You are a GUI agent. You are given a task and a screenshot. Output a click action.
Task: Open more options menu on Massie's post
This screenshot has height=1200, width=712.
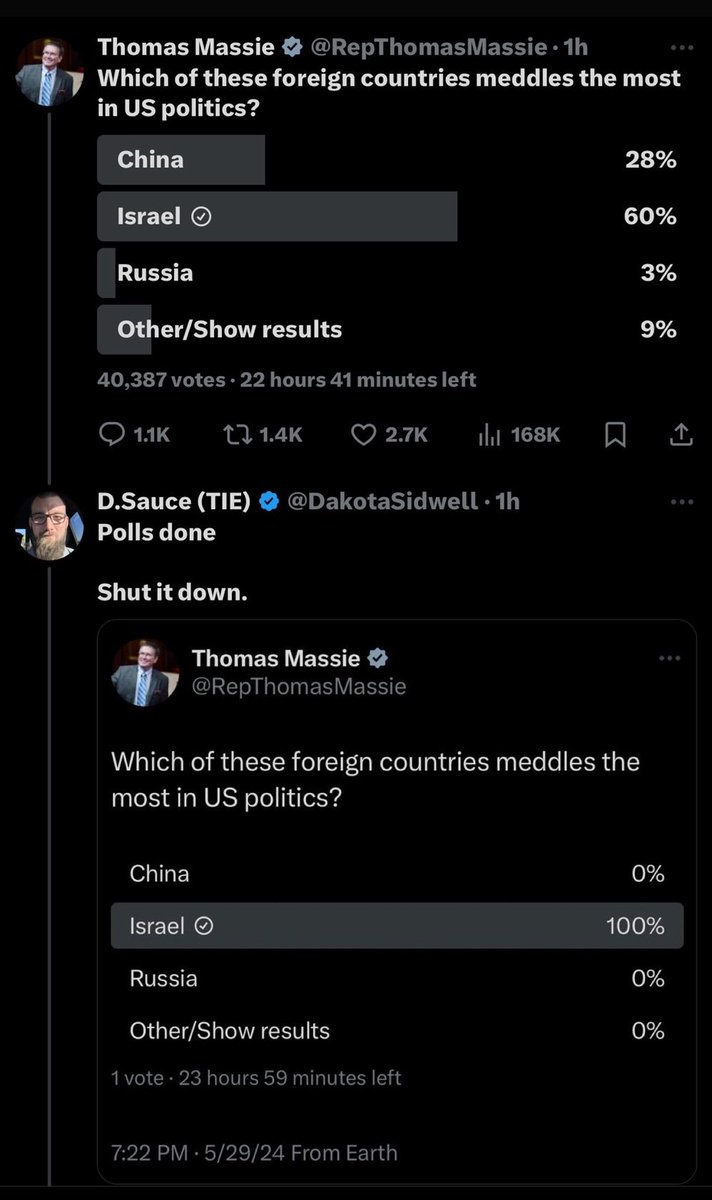682,47
